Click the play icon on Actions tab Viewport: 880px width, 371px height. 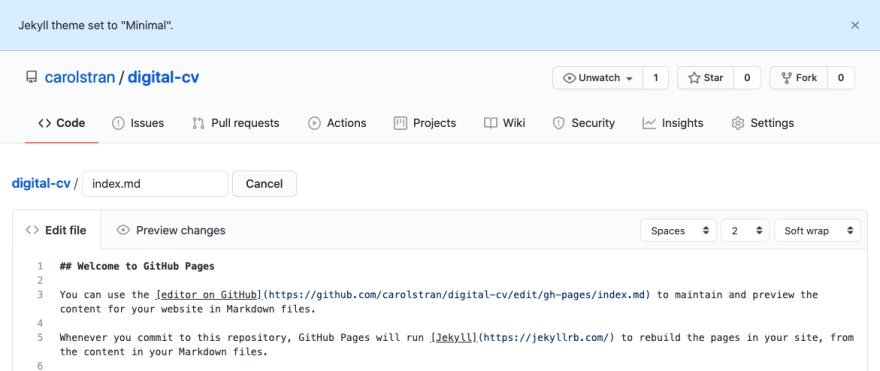point(314,123)
